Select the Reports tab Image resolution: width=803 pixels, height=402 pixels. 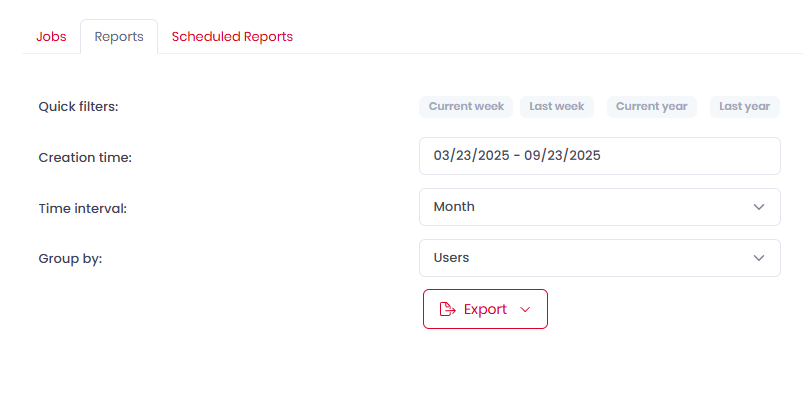119,37
